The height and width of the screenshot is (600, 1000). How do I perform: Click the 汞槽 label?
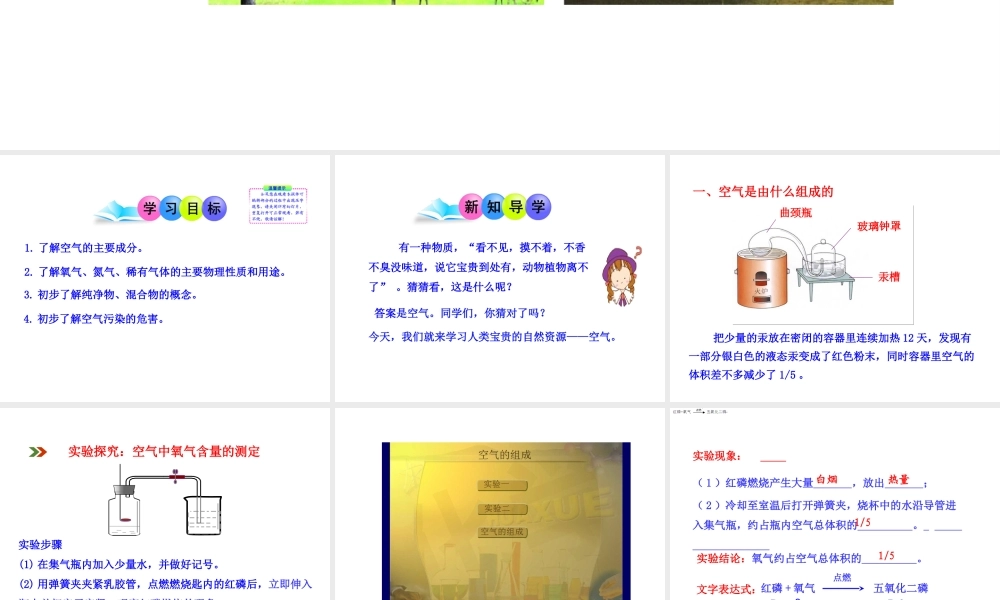click(x=889, y=277)
